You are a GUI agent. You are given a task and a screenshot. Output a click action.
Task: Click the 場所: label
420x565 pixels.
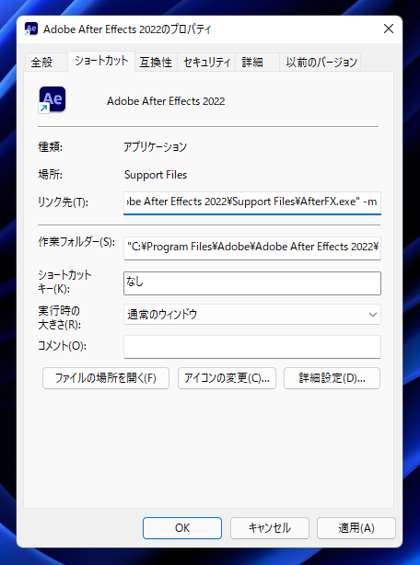coord(50,175)
